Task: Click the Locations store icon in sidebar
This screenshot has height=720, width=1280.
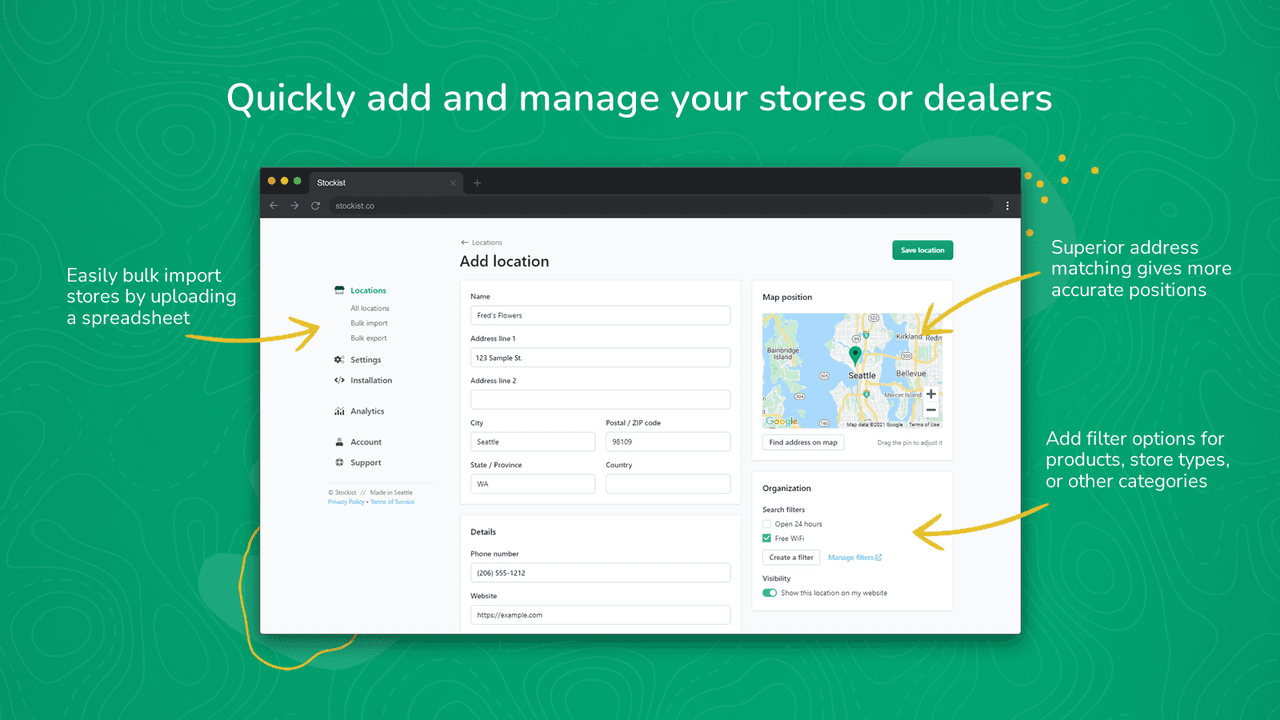Action: 340,290
